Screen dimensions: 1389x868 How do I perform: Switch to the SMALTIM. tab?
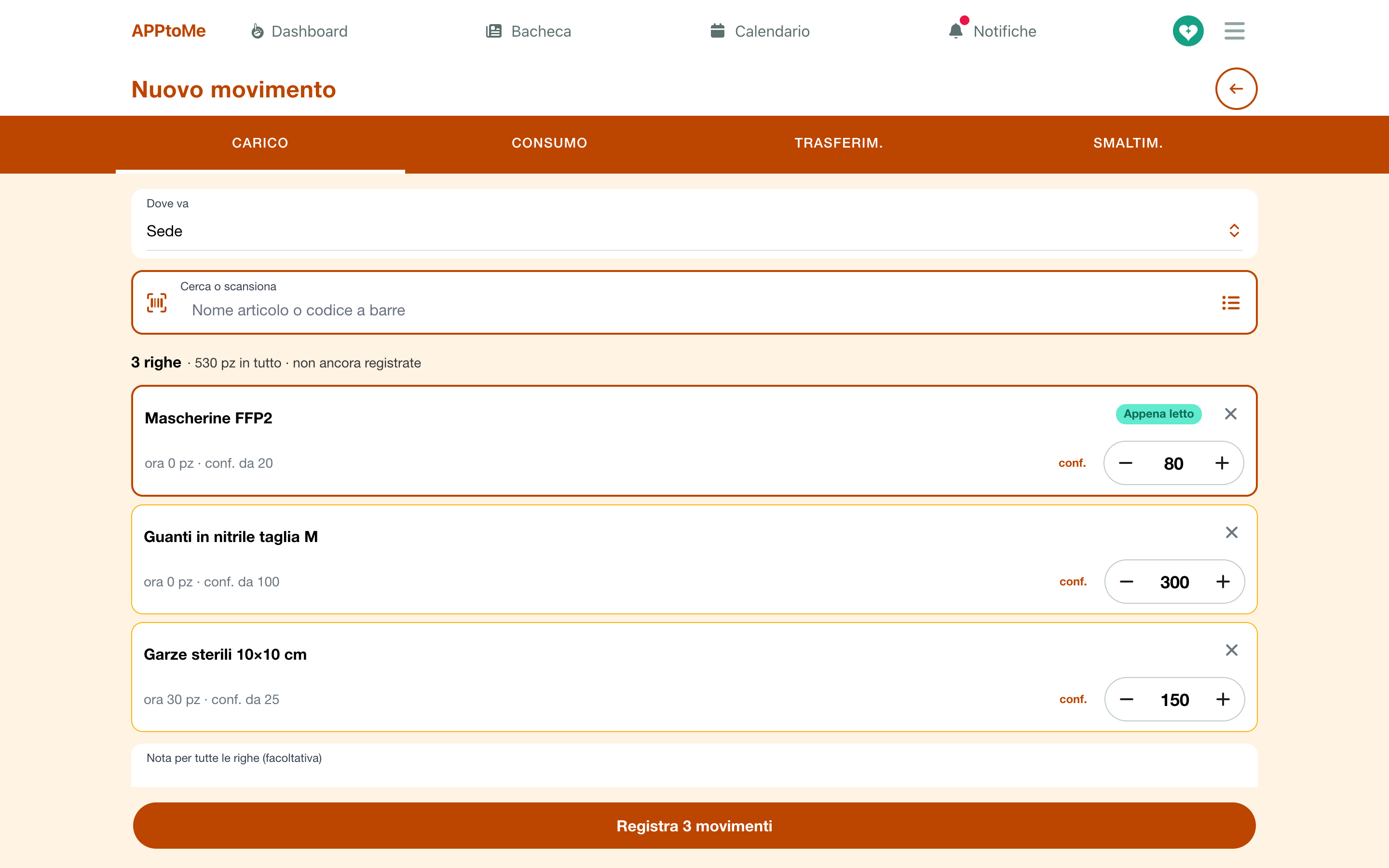pyautogui.click(x=1128, y=144)
